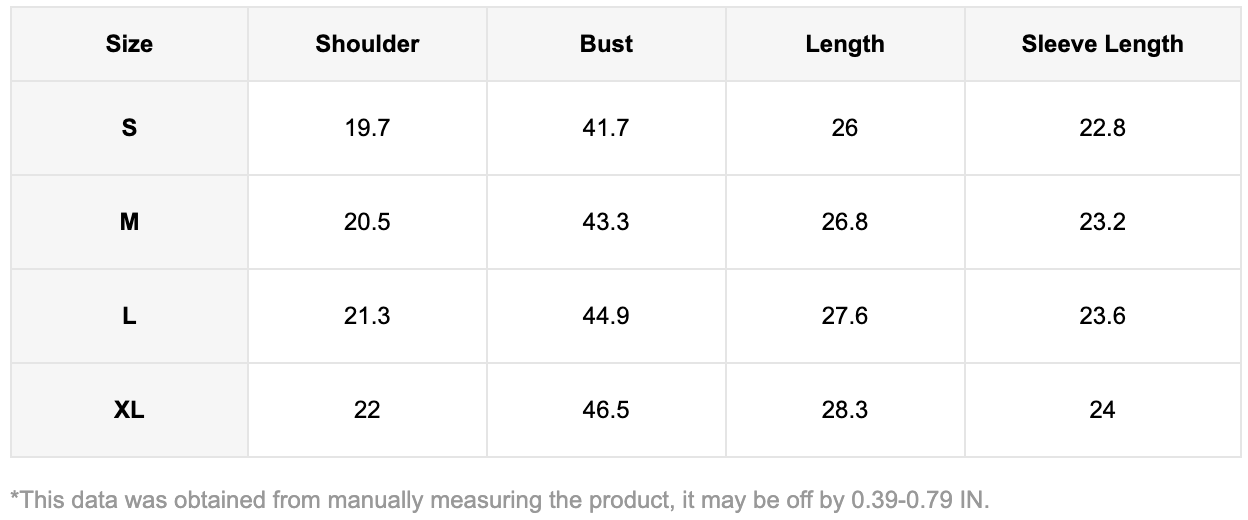Click the manual measurement disclaimer footnote
Screen dimensions: 1248x520
pos(499,498)
